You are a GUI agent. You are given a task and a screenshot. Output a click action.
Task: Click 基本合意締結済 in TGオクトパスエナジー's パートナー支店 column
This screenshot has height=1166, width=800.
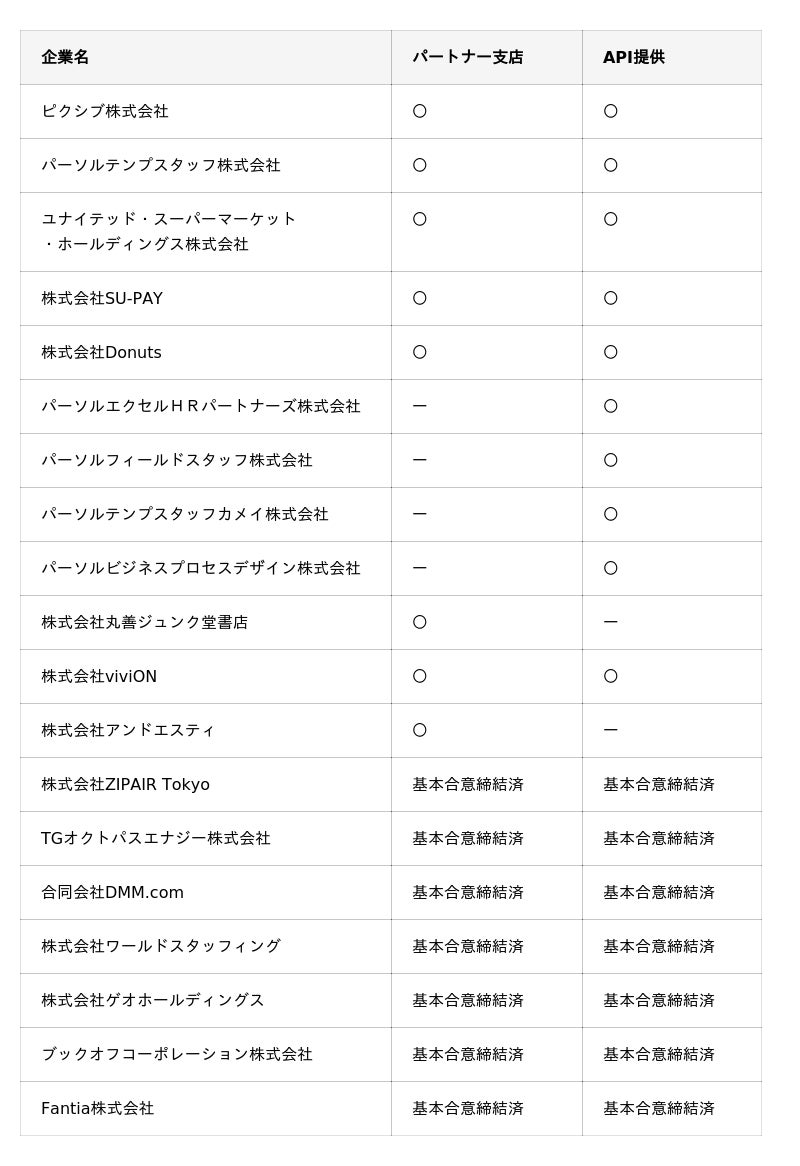point(467,838)
